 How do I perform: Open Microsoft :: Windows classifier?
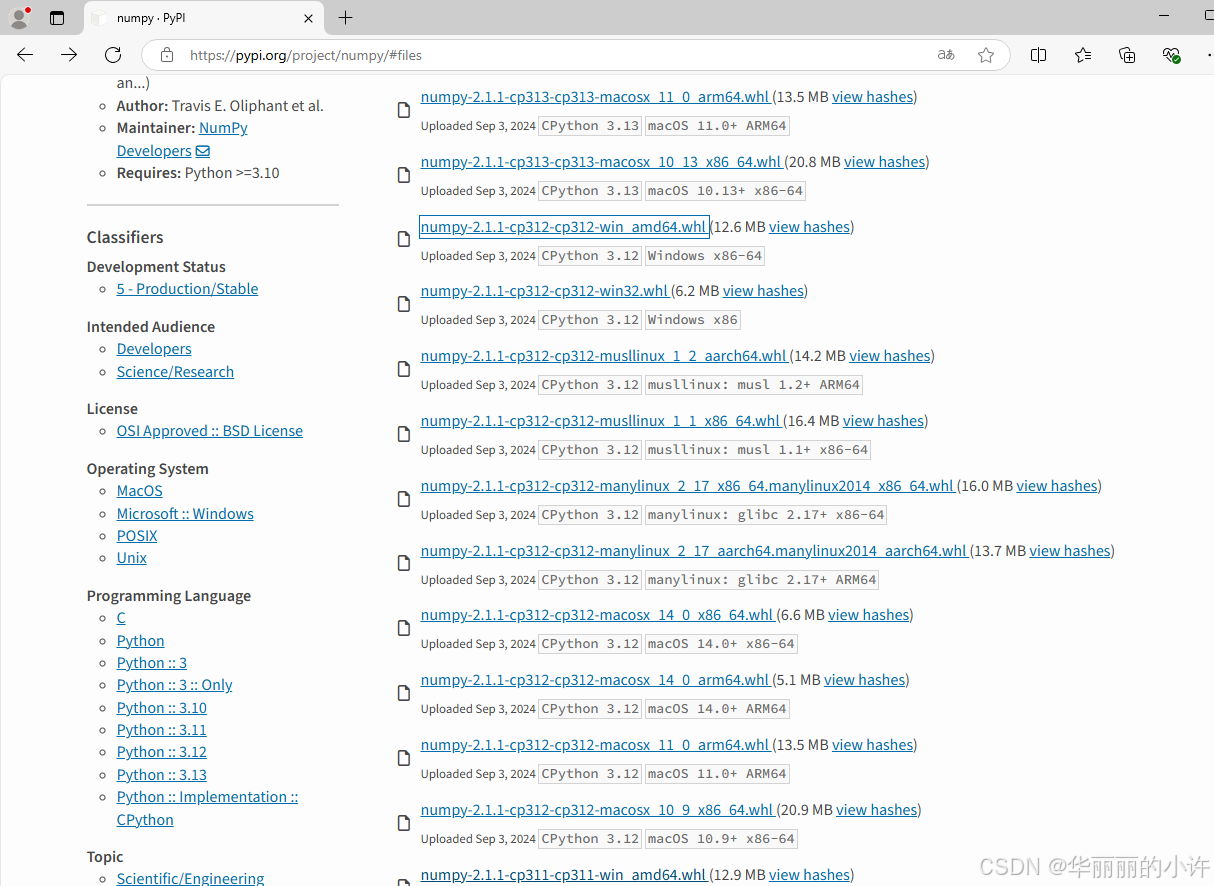[x=185, y=514]
